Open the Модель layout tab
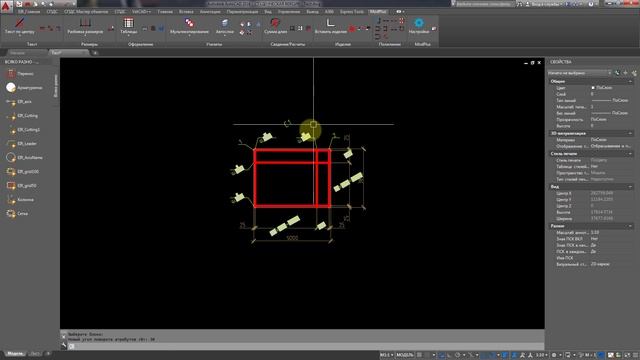Viewport: 640px width, 360px height. (15, 353)
